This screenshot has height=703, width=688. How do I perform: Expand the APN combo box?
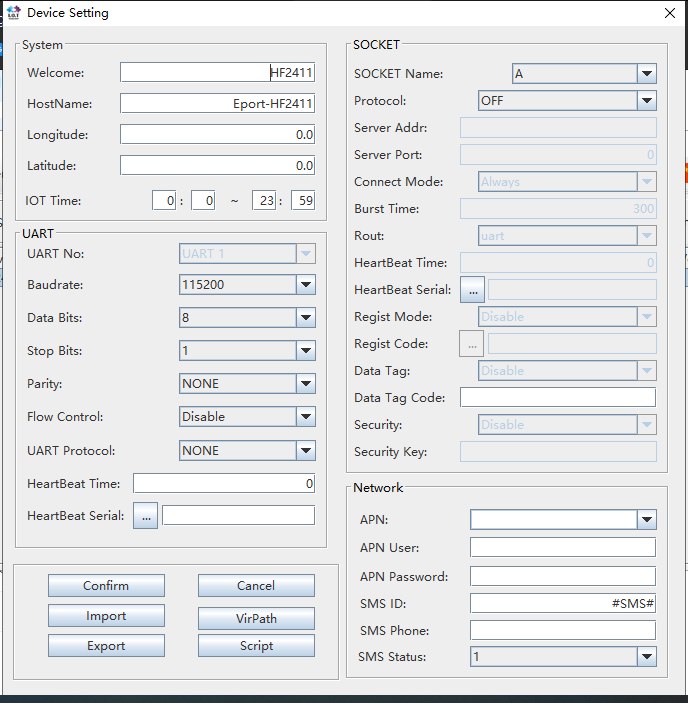click(646, 519)
